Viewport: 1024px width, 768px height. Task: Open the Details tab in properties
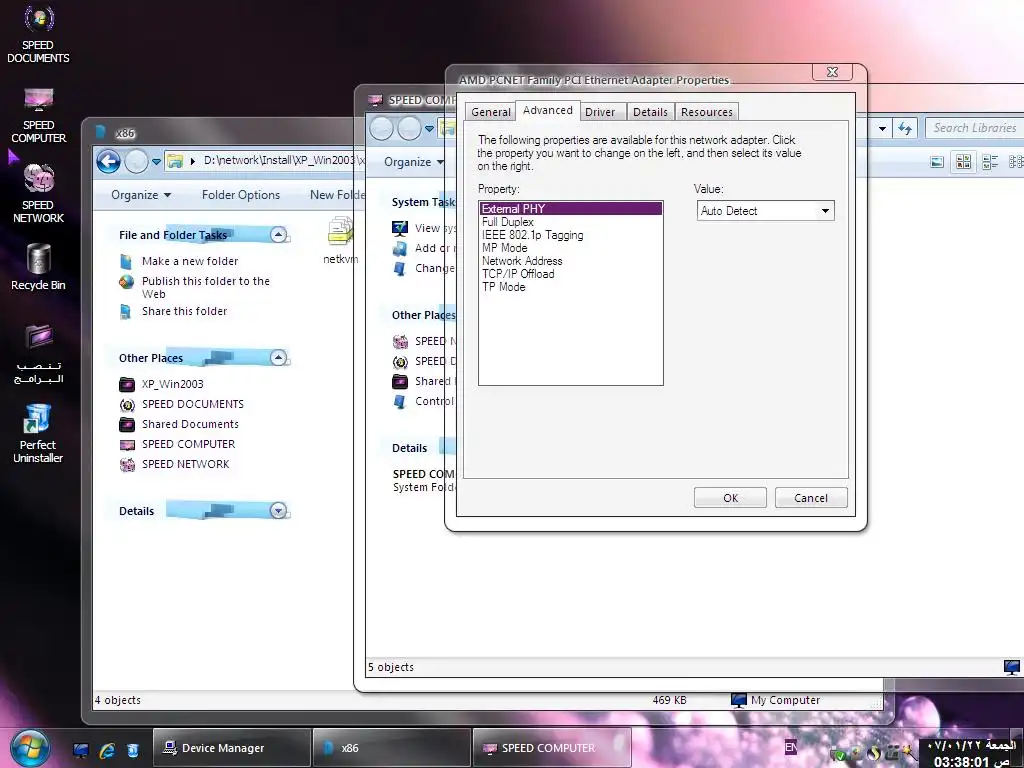point(650,112)
